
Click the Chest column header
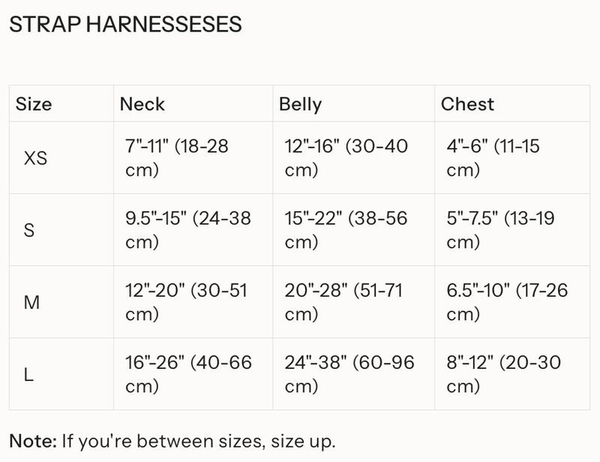pyautogui.click(x=467, y=104)
